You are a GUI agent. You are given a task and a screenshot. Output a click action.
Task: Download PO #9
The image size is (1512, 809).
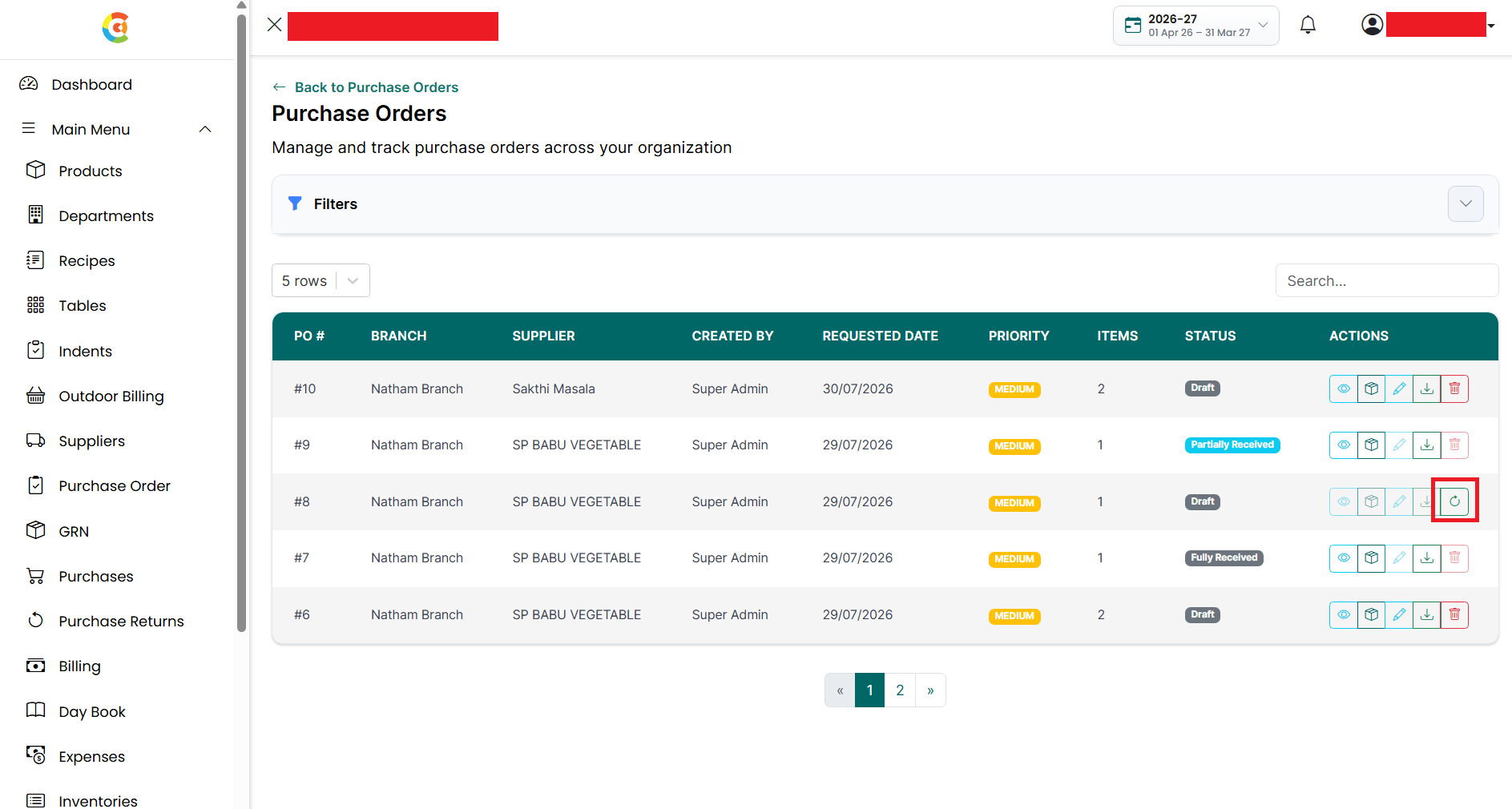click(x=1427, y=445)
